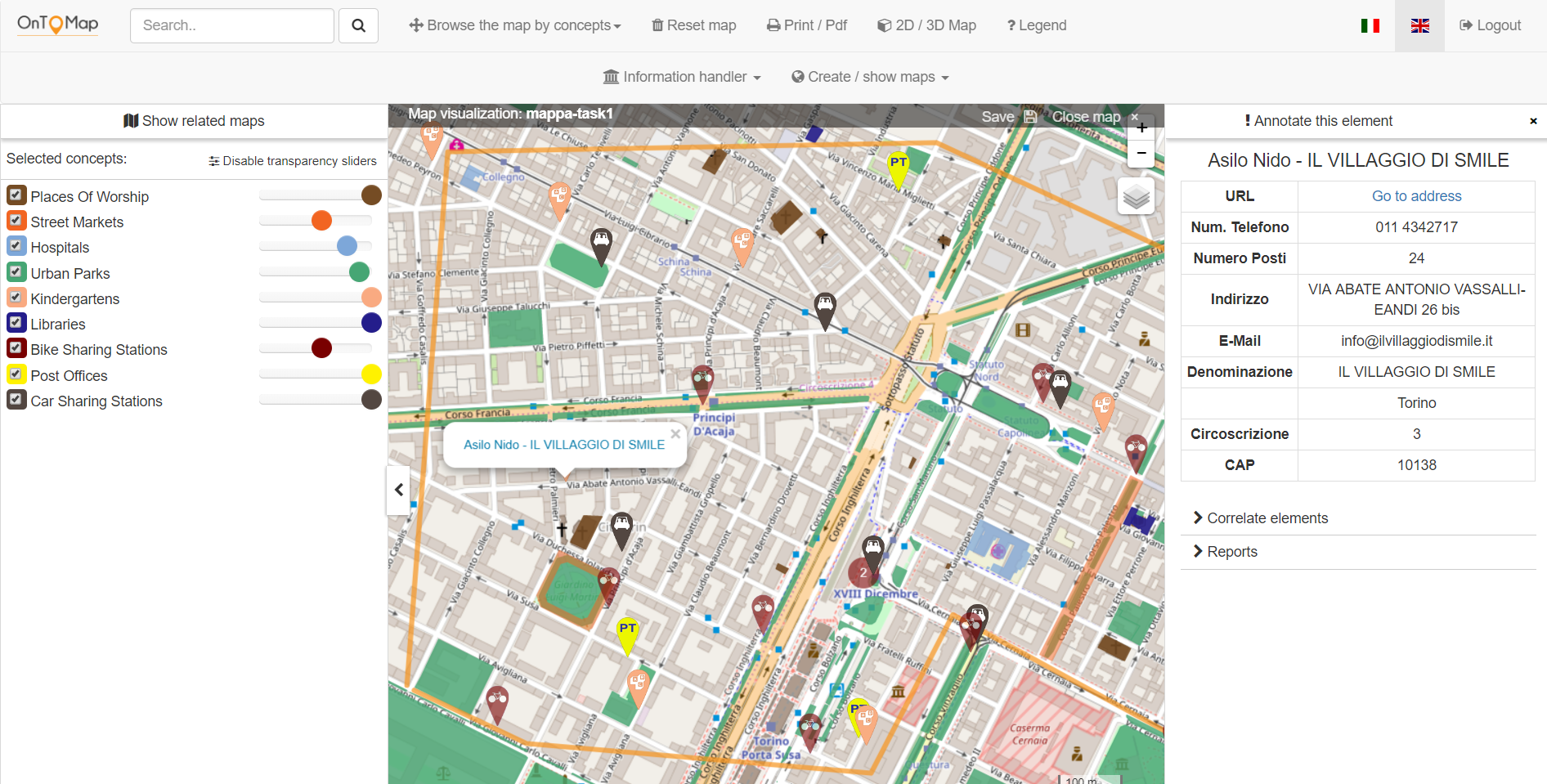Image resolution: width=1547 pixels, height=784 pixels.
Task: Open the Legend
Action: [1037, 25]
